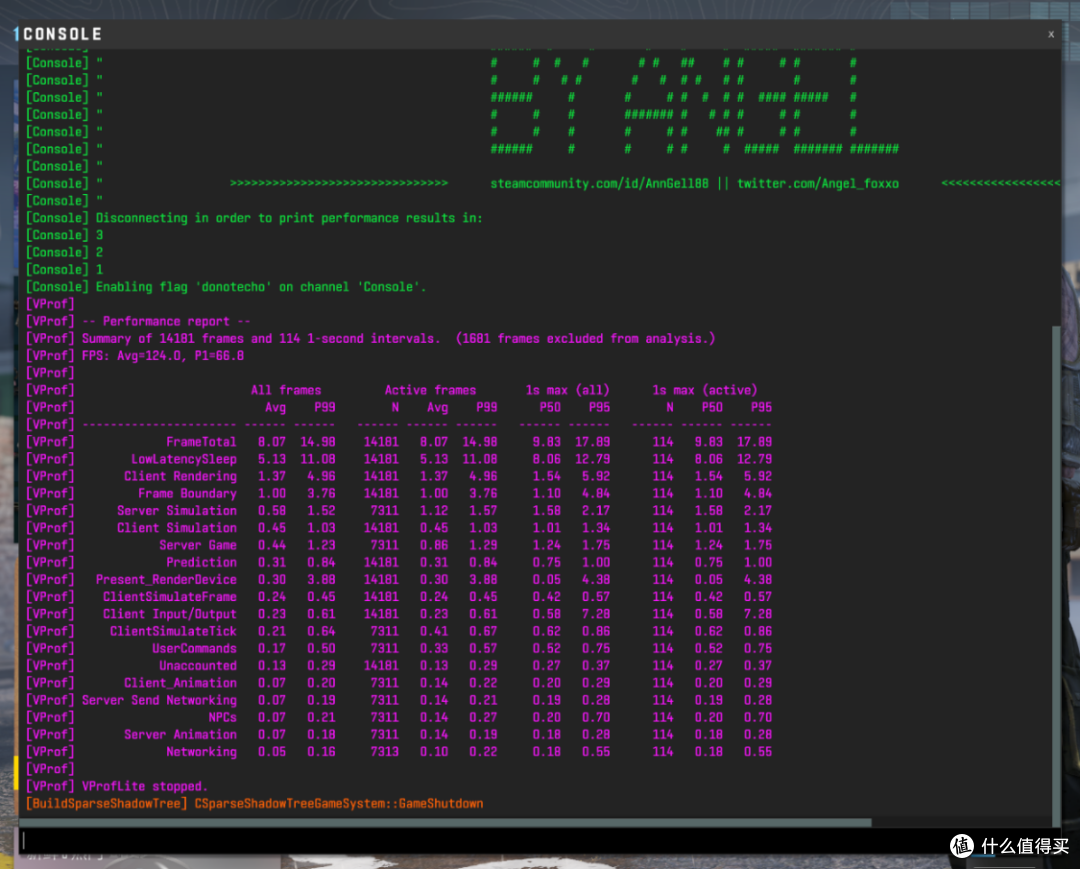This screenshot has height=869, width=1080.
Task: Click the NPCs row label
Action: (x=222, y=718)
